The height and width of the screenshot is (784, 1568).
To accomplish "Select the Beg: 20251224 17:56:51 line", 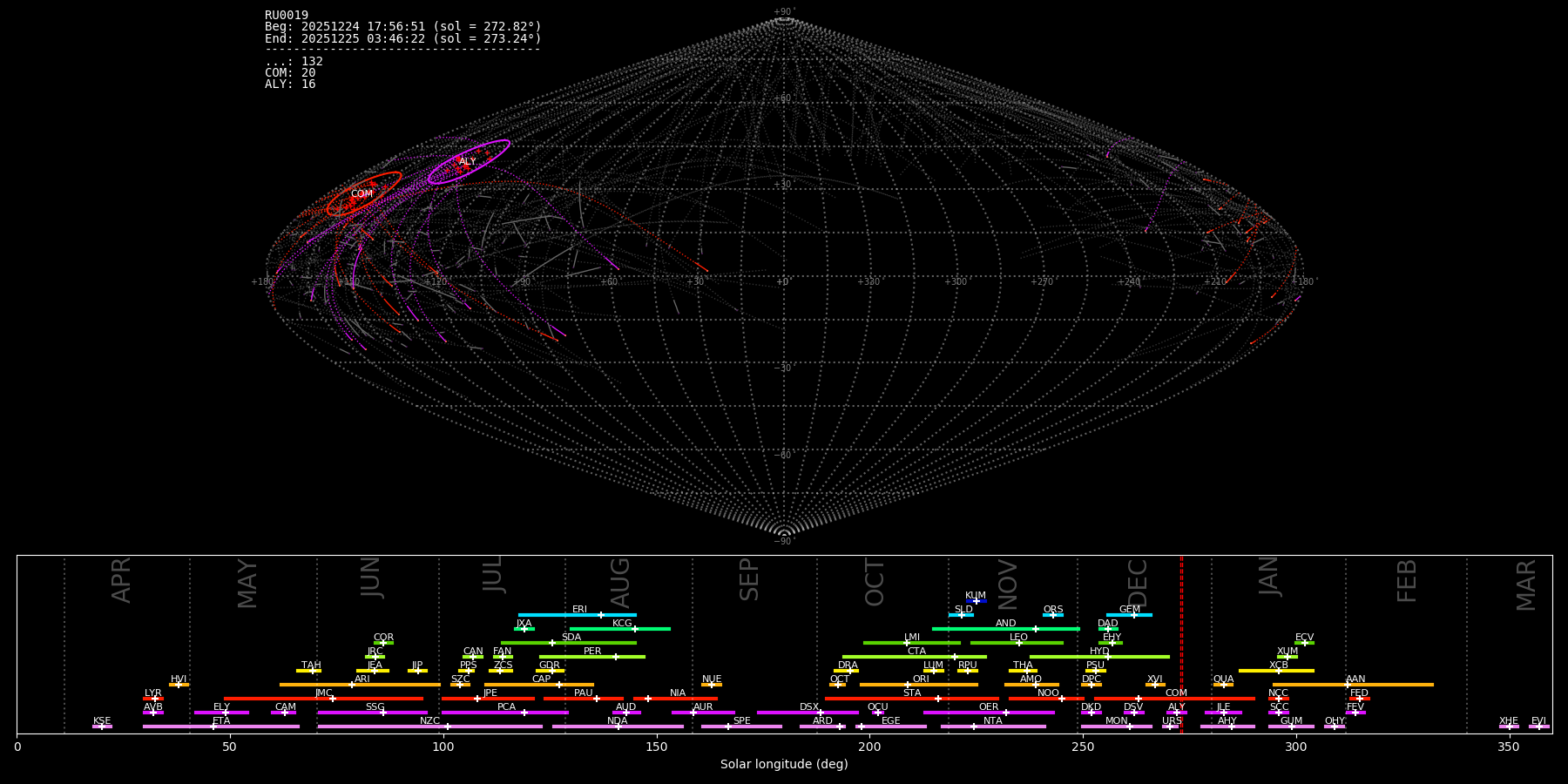I will 403,27.
